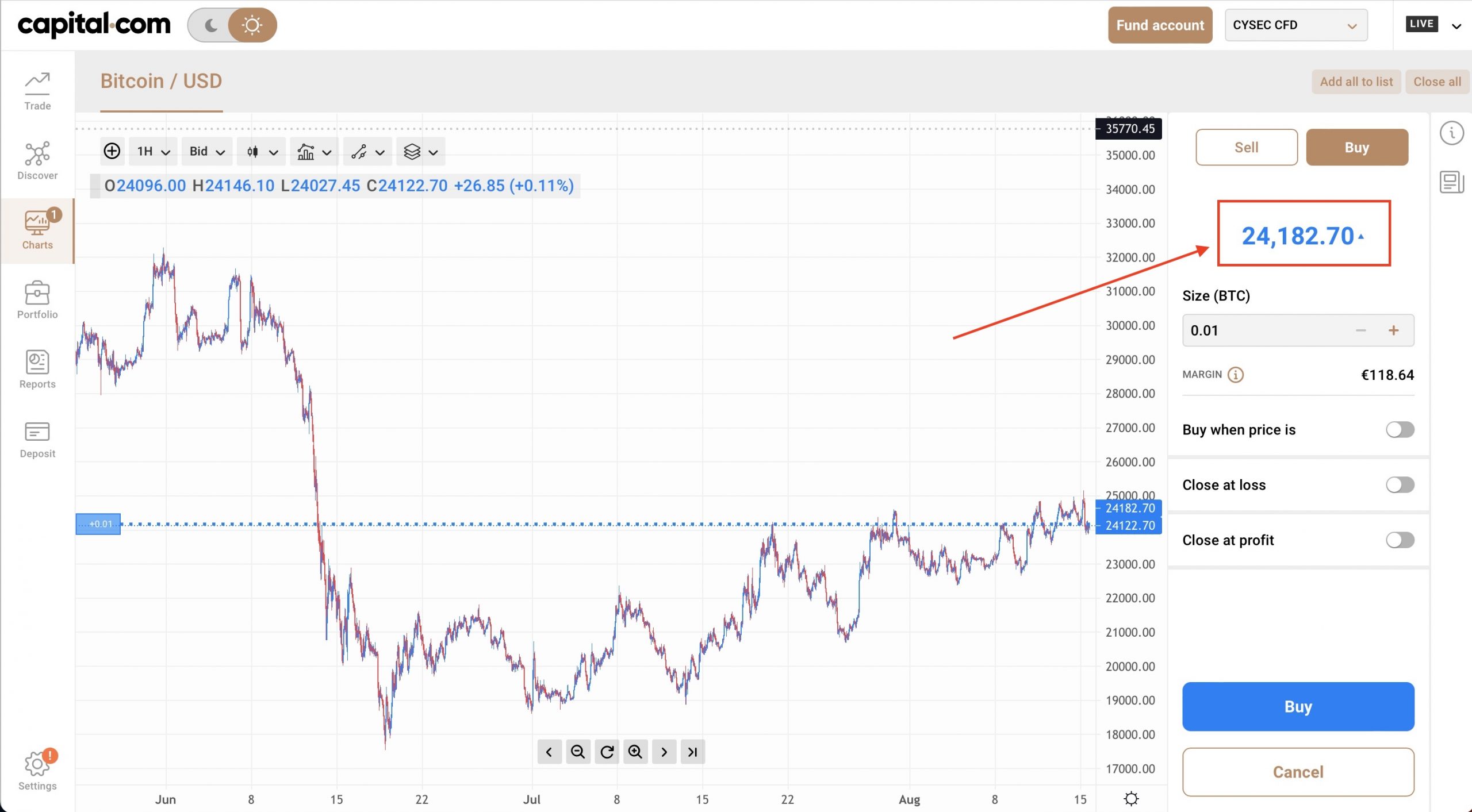The image size is (1472, 812).
Task: Switch to light mode sun icon
Action: 252,25
